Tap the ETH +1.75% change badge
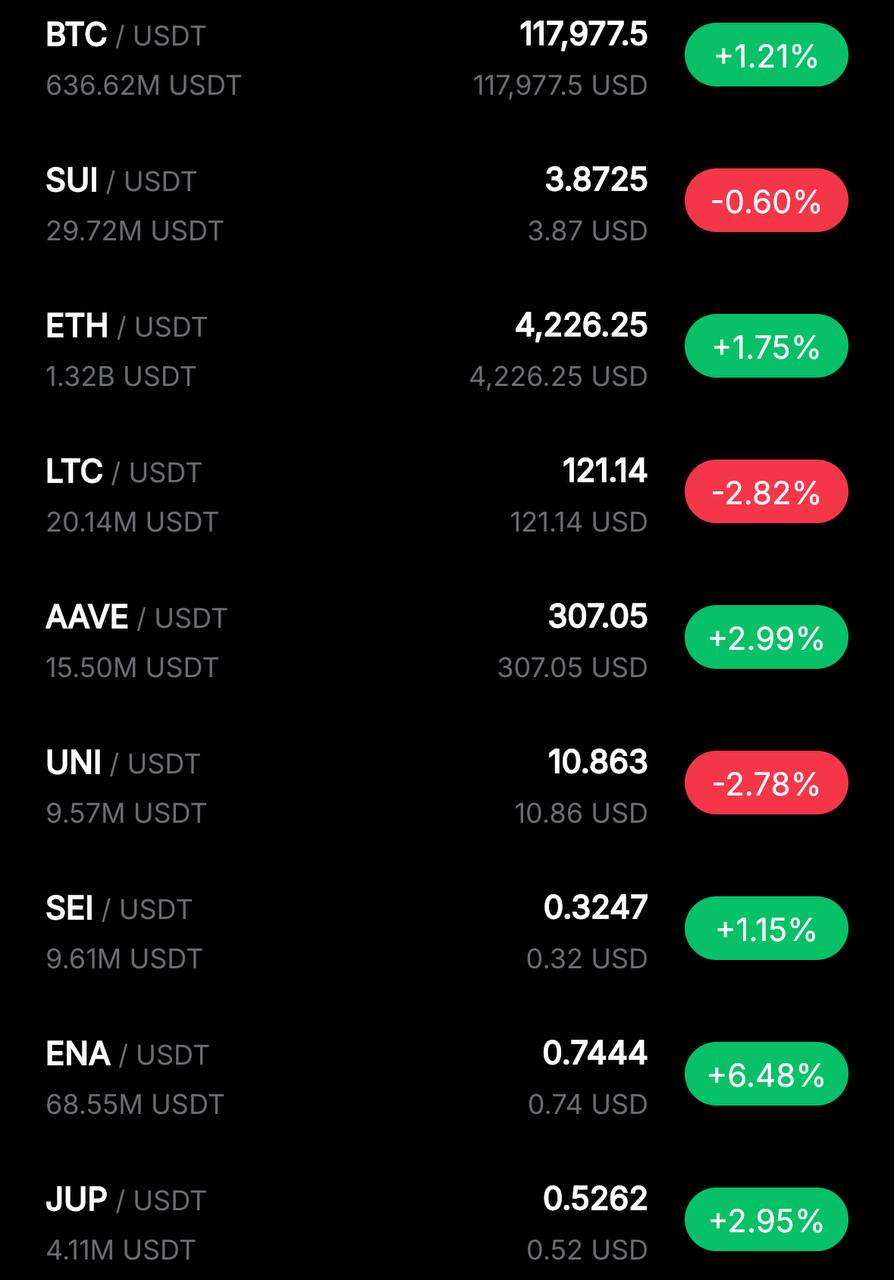894x1280 pixels. click(x=766, y=346)
